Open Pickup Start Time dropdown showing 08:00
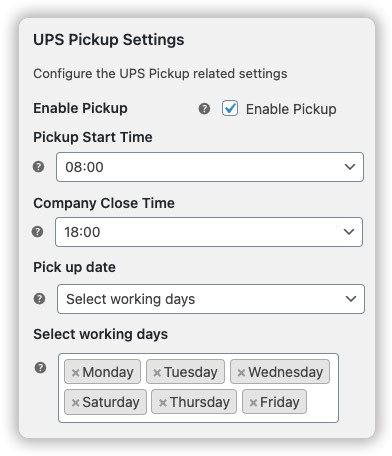The width and height of the screenshot is (392, 456). [x=210, y=167]
